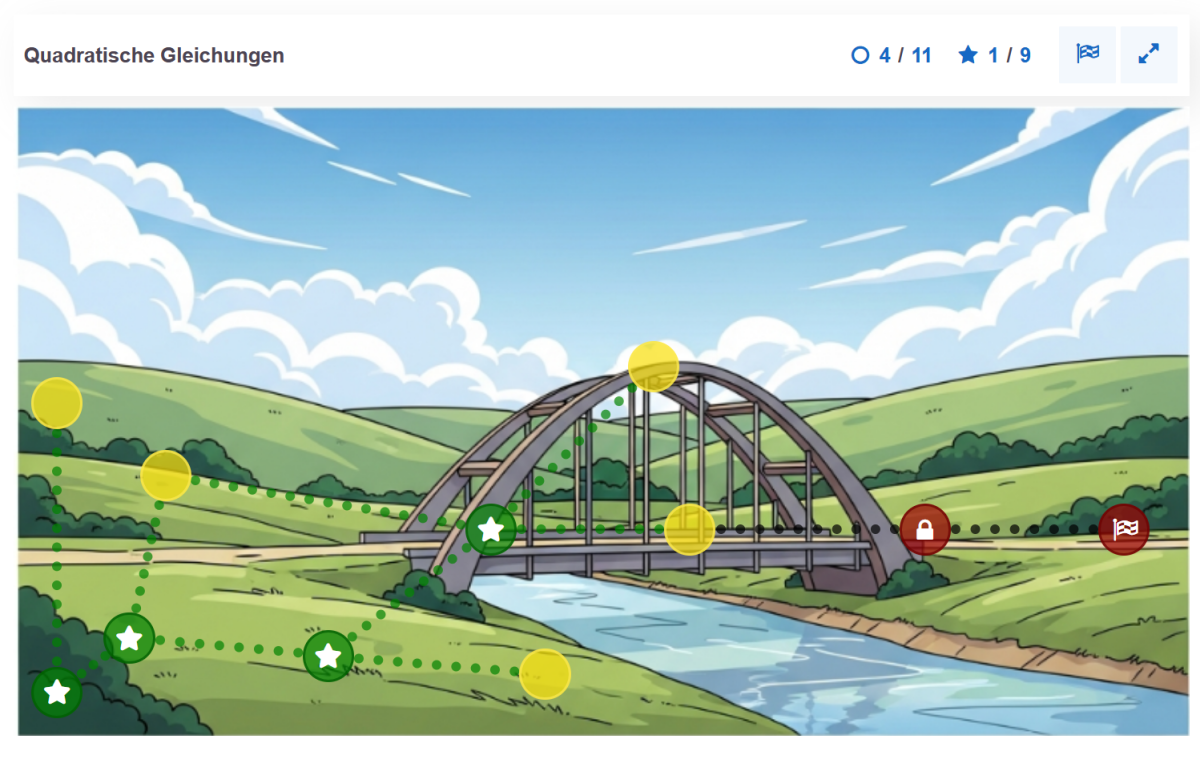This screenshot has width=1200, height=759.
Task: Open green star stage on lower path
Action: [x=328, y=656]
